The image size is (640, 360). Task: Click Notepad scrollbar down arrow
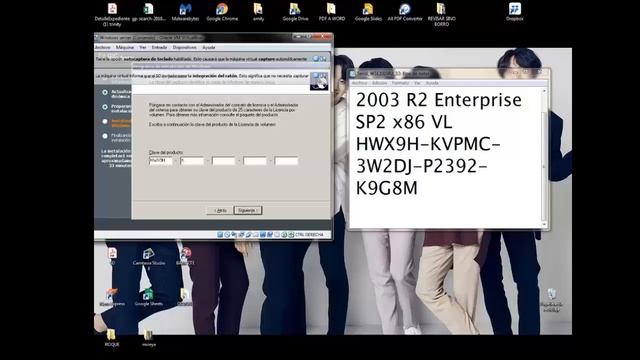click(x=544, y=224)
